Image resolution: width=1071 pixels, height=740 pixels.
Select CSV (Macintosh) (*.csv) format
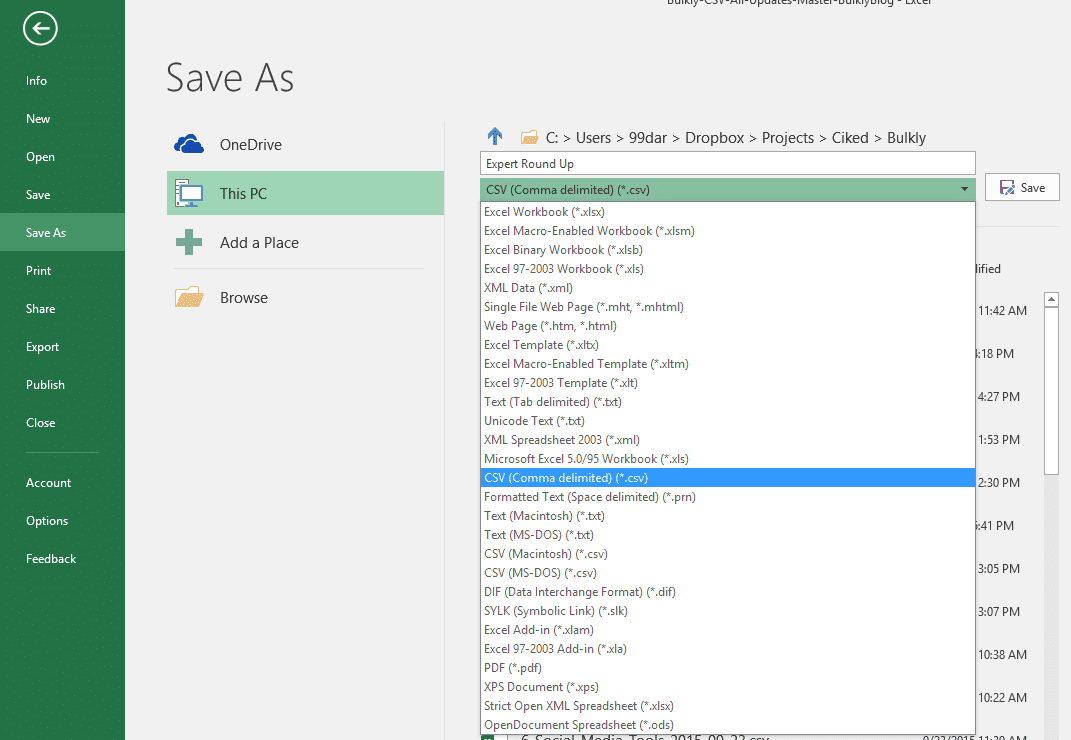coord(728,554)
